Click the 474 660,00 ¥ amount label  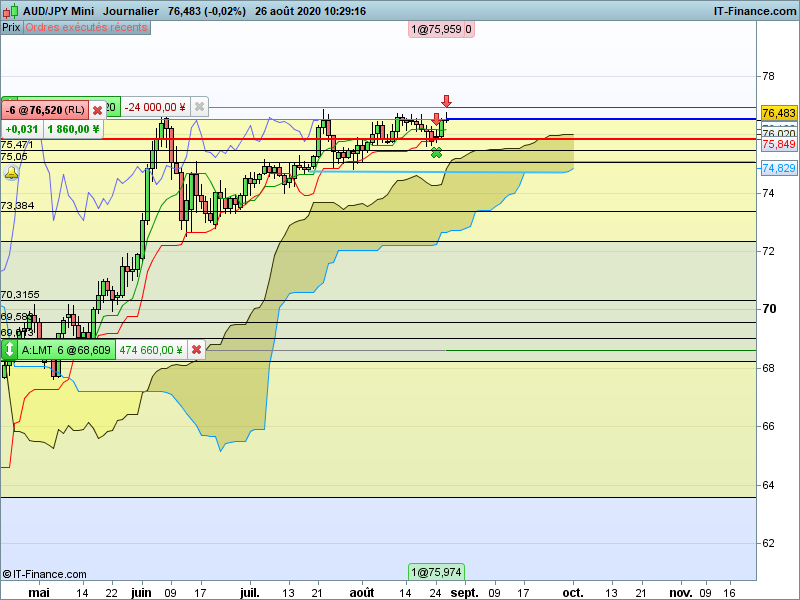coord(151,350)
